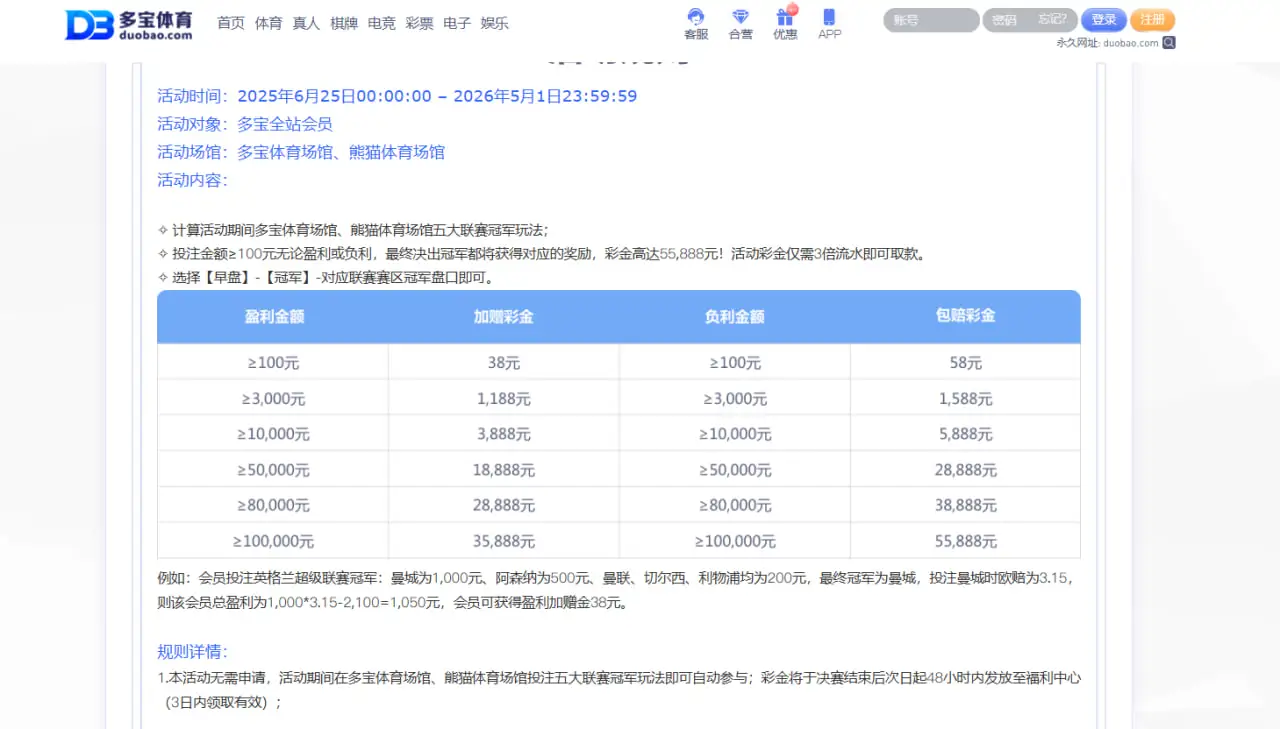Open the 娱乐 entertainment section
Screen dimensions: 1280x729
coord(493,23)
